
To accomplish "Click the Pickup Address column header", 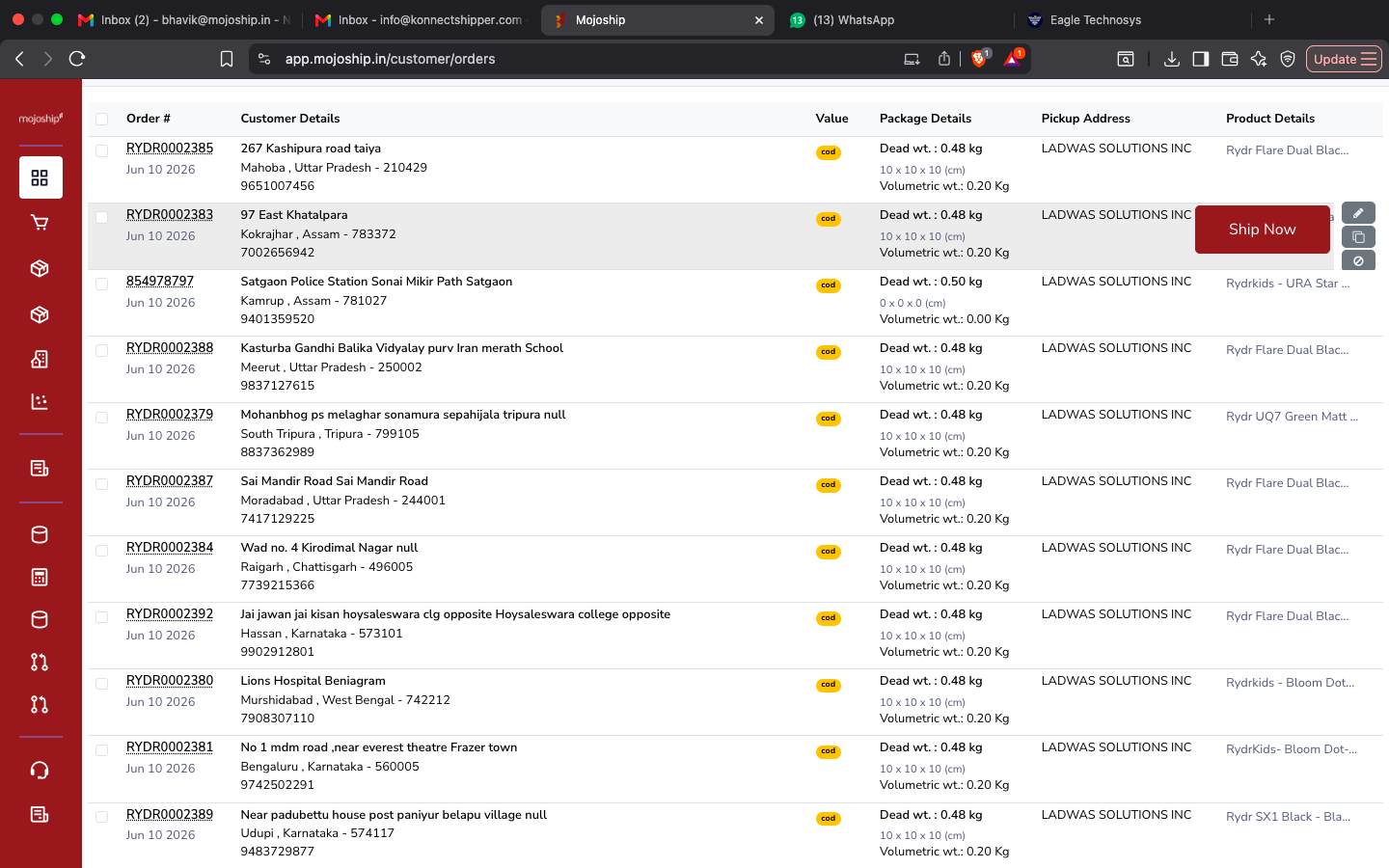I will pos(1085,119).
